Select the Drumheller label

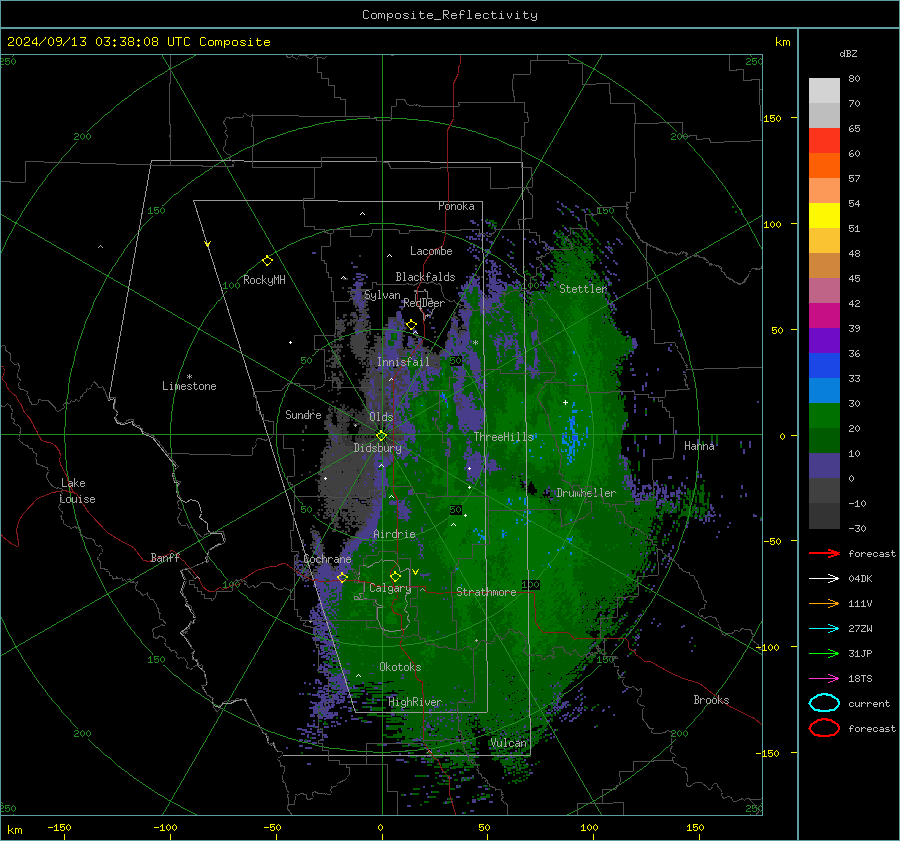[x=586, y=493]
